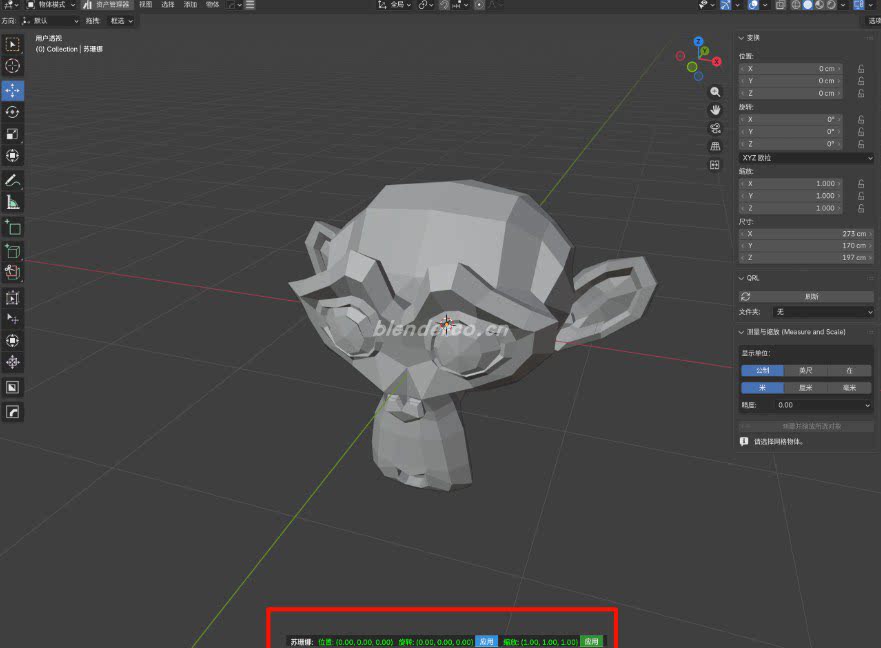Activate the combined Transform tool
The height and width of the screenshot is (648, 881).
pos(12,156)
